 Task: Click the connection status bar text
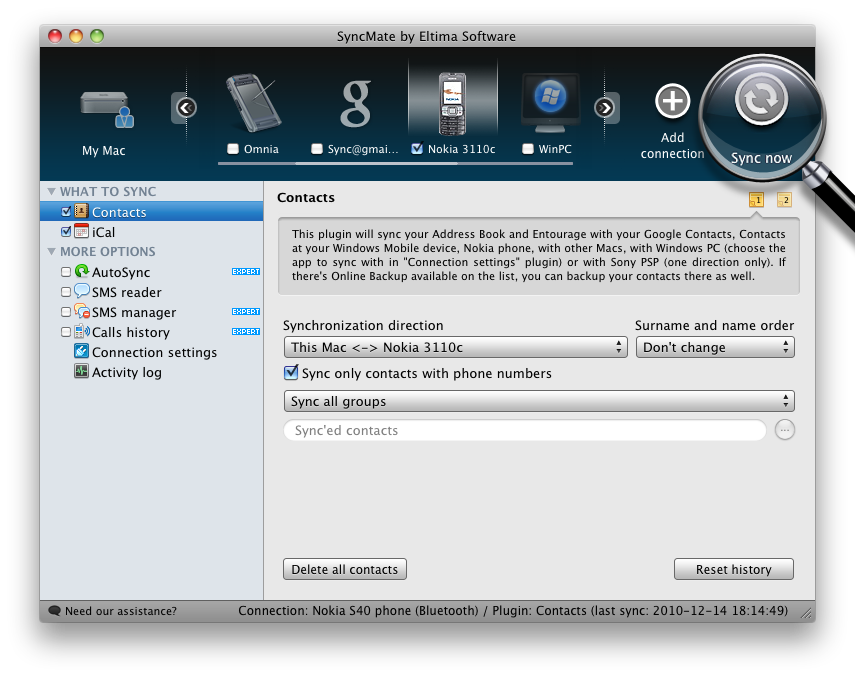pos(513,610)
